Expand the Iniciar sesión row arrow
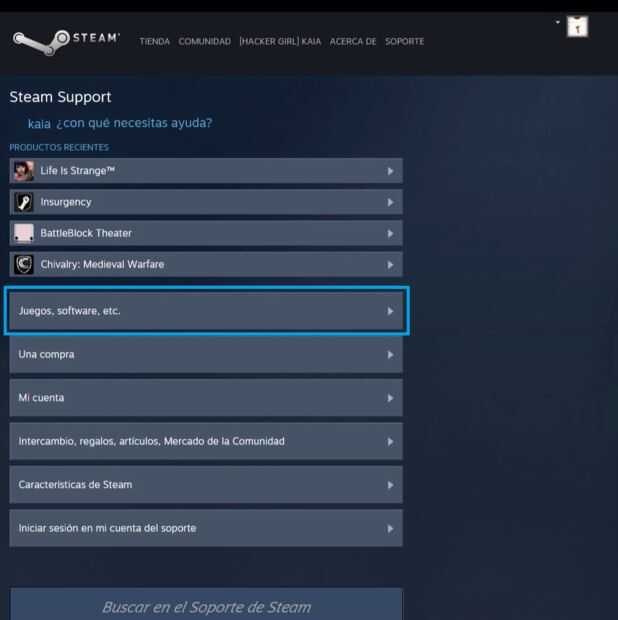The width and height of the screenshot is (618, 620). [x=390, y=529]
